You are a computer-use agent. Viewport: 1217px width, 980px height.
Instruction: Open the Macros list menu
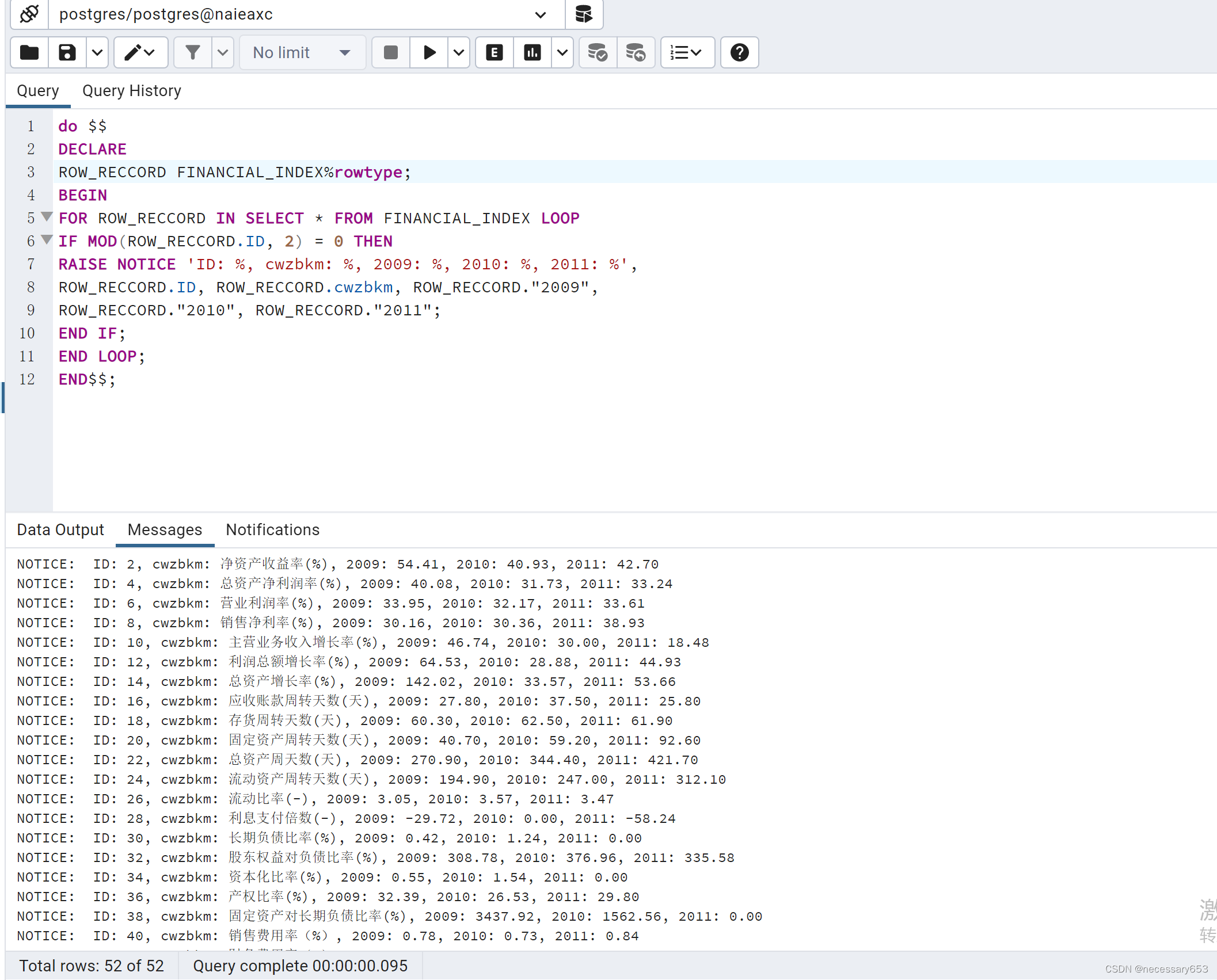point(687,52)
